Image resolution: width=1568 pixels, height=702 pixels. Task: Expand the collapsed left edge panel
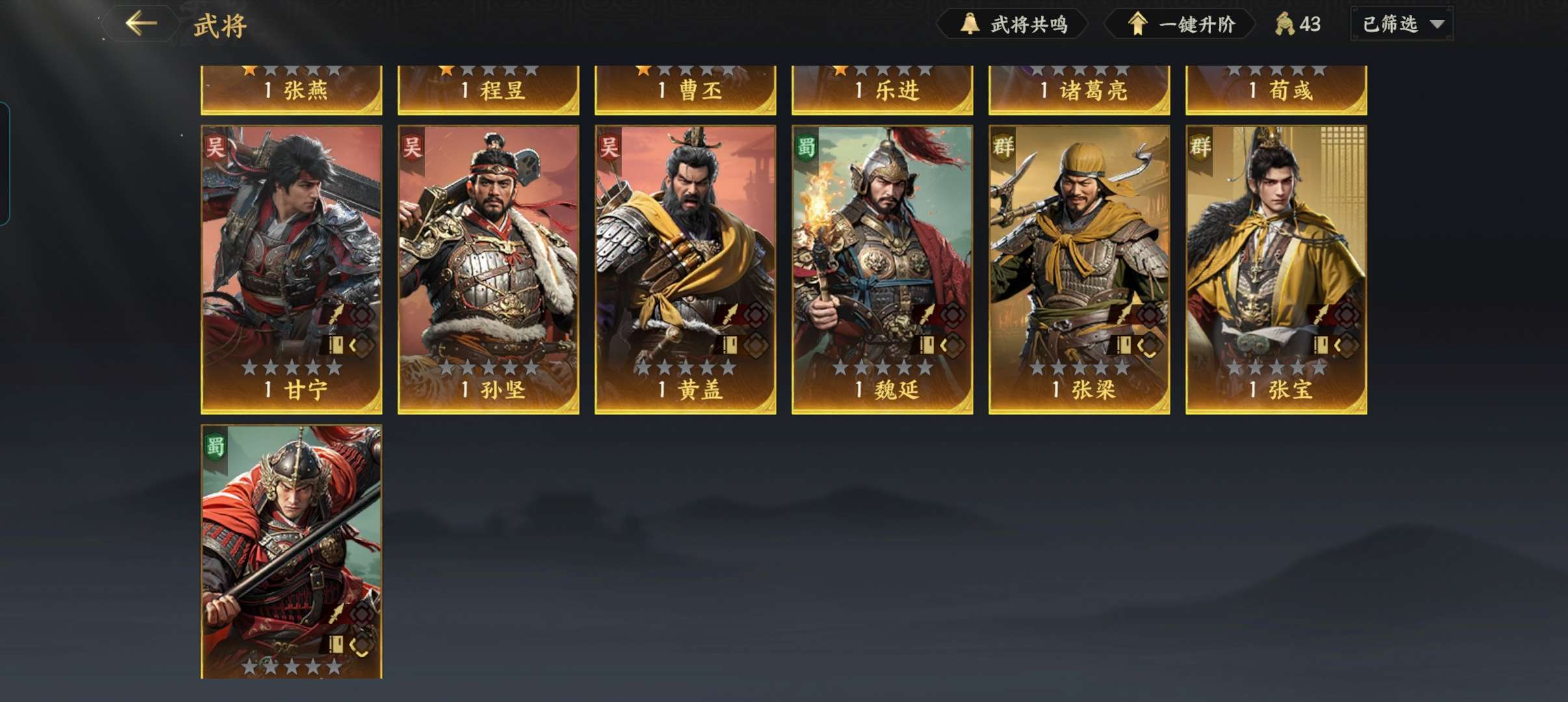coord(5,163)
